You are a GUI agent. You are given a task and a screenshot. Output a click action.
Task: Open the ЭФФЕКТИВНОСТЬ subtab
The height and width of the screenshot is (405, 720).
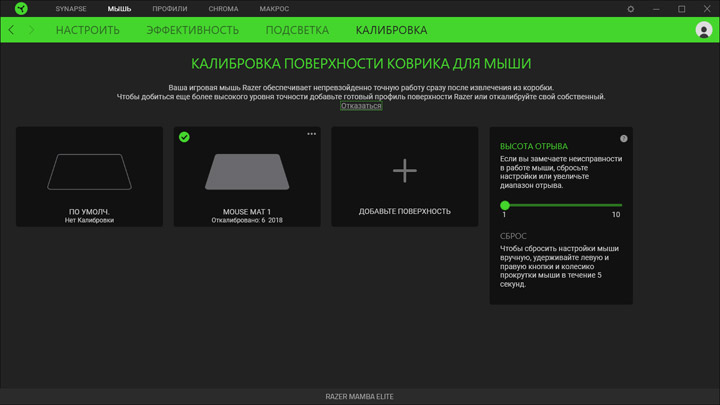(x=192, y=30)
